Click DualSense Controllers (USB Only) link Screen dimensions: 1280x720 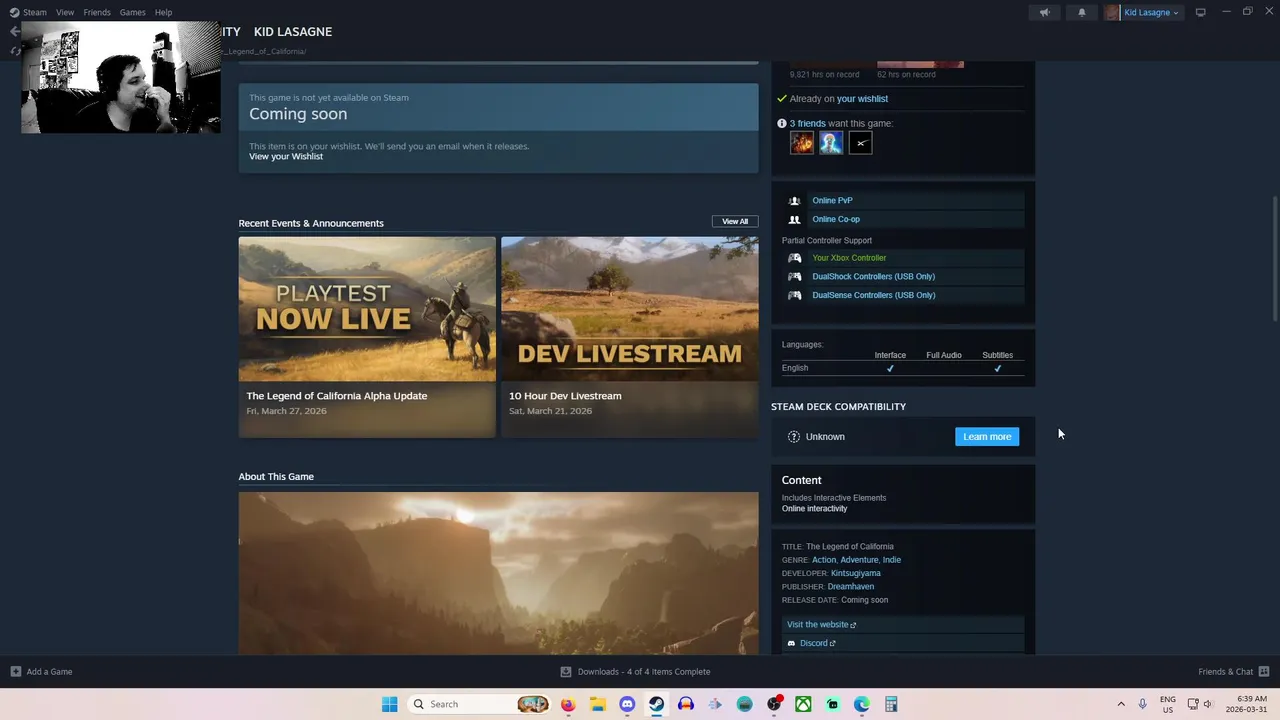874,295
